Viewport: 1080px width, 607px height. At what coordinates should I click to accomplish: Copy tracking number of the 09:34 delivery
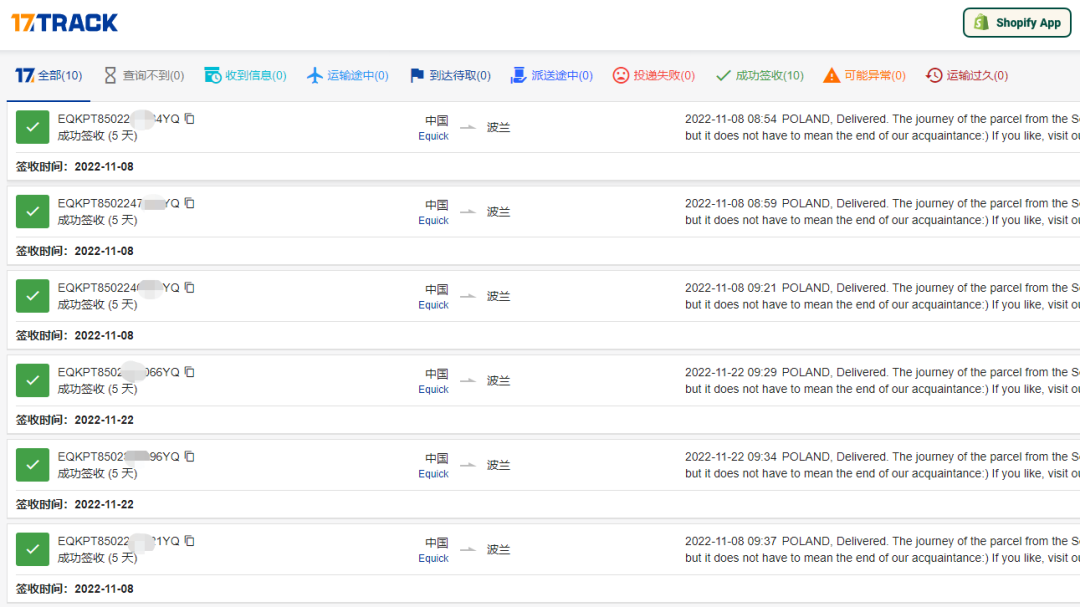(x=189, y=456)
